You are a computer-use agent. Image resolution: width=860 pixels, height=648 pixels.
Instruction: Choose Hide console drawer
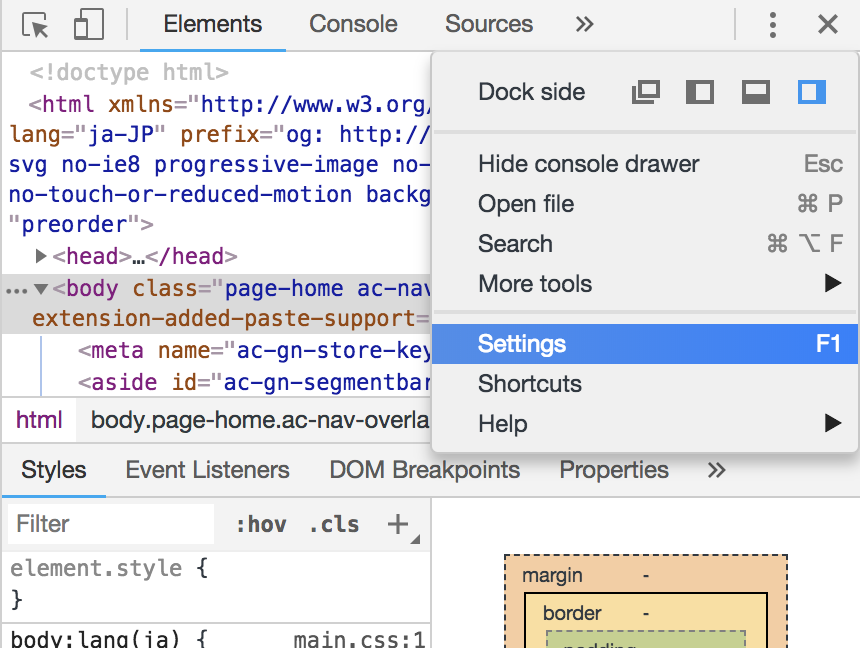click(x=645, y=164)
